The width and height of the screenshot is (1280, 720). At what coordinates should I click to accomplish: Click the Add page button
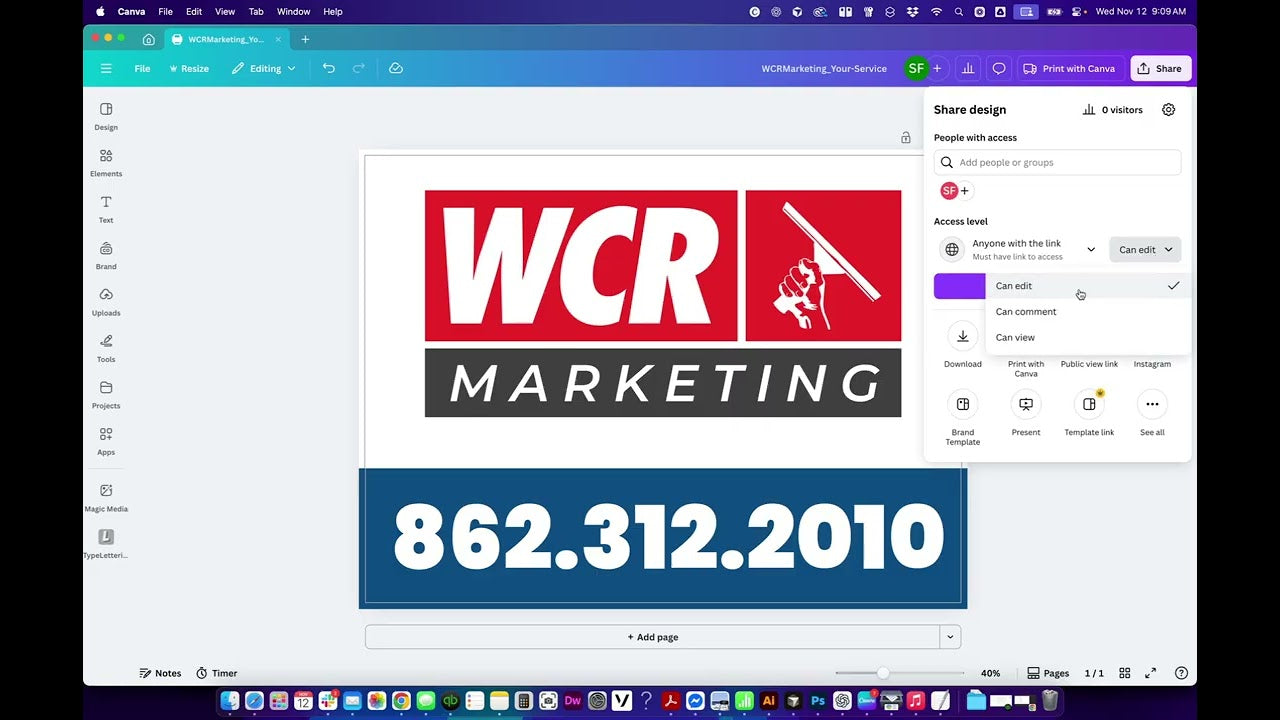(653, 637)
